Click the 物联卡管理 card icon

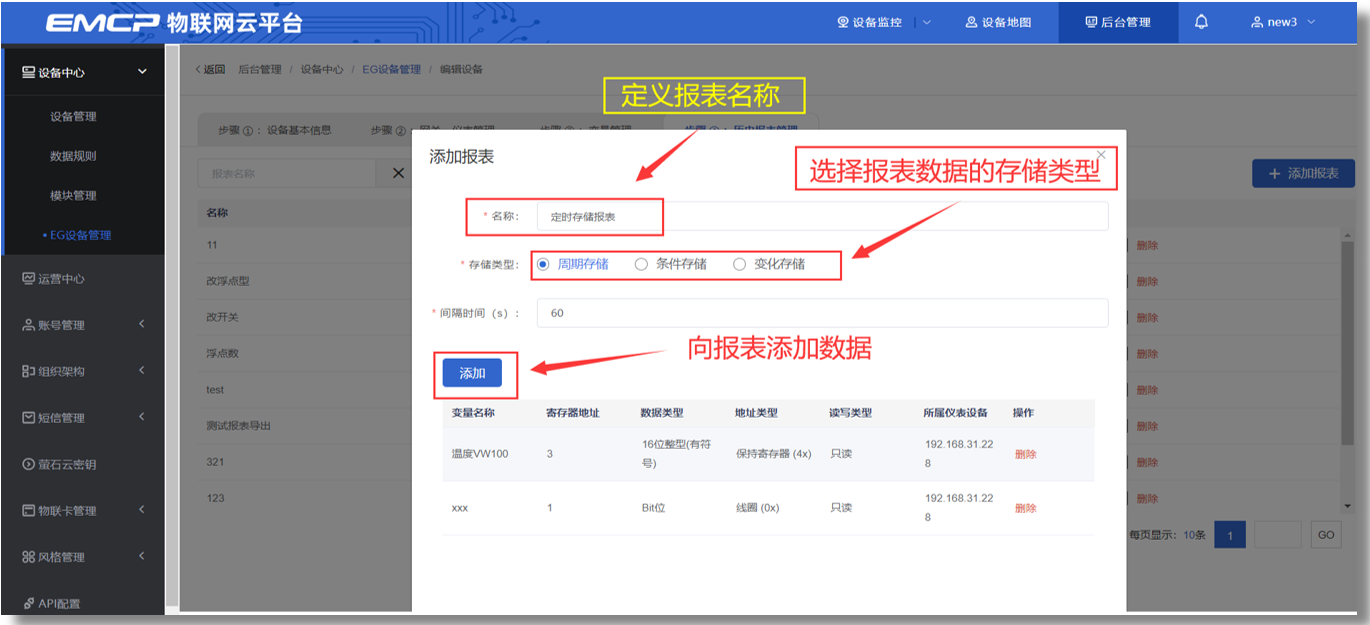pyautogui.click(x=29, y=510)
